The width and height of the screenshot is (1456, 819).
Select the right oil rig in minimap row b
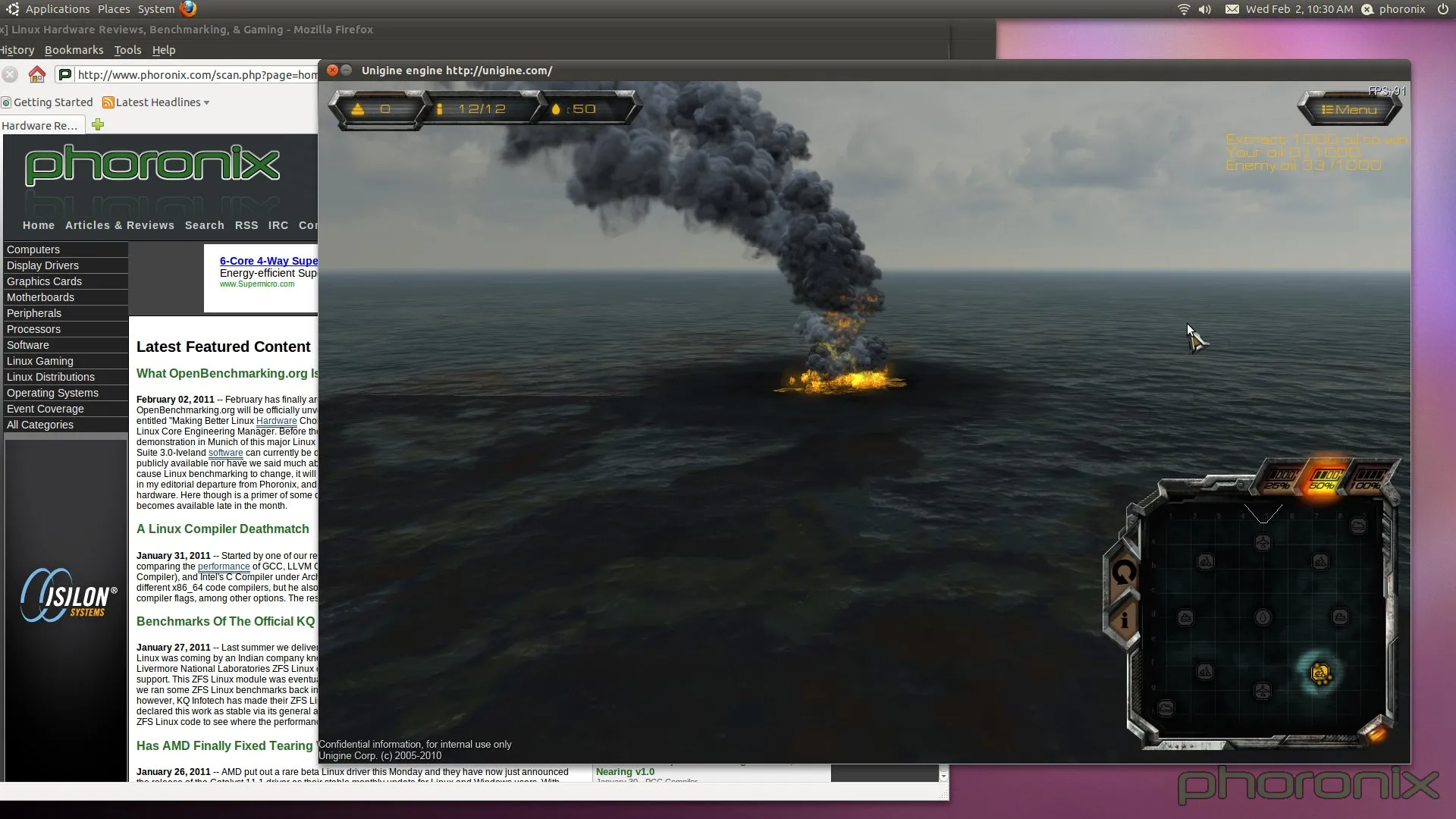click(1320, 562)
